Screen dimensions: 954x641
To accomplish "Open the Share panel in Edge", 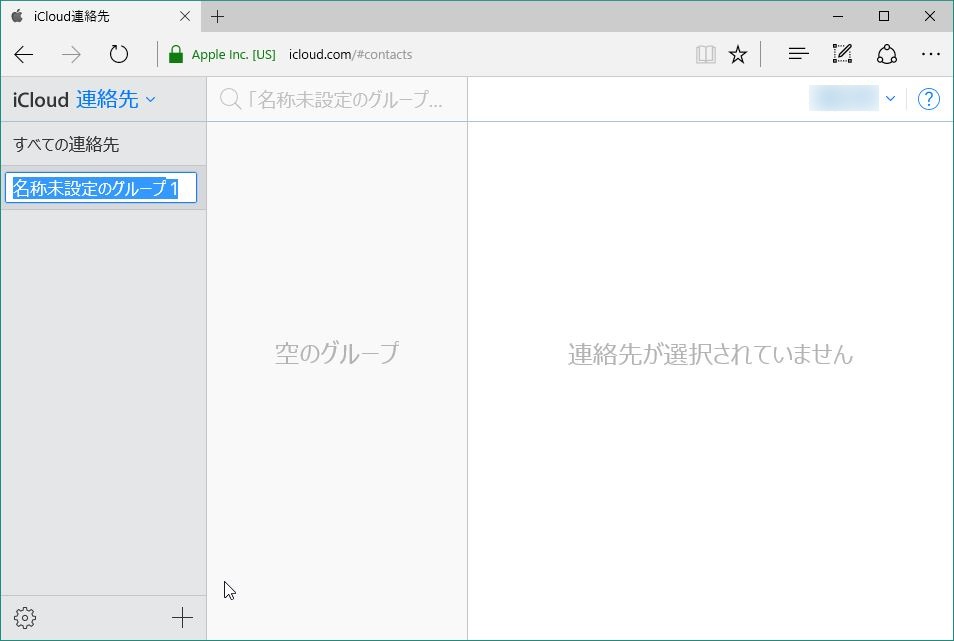I will point(887,55).
